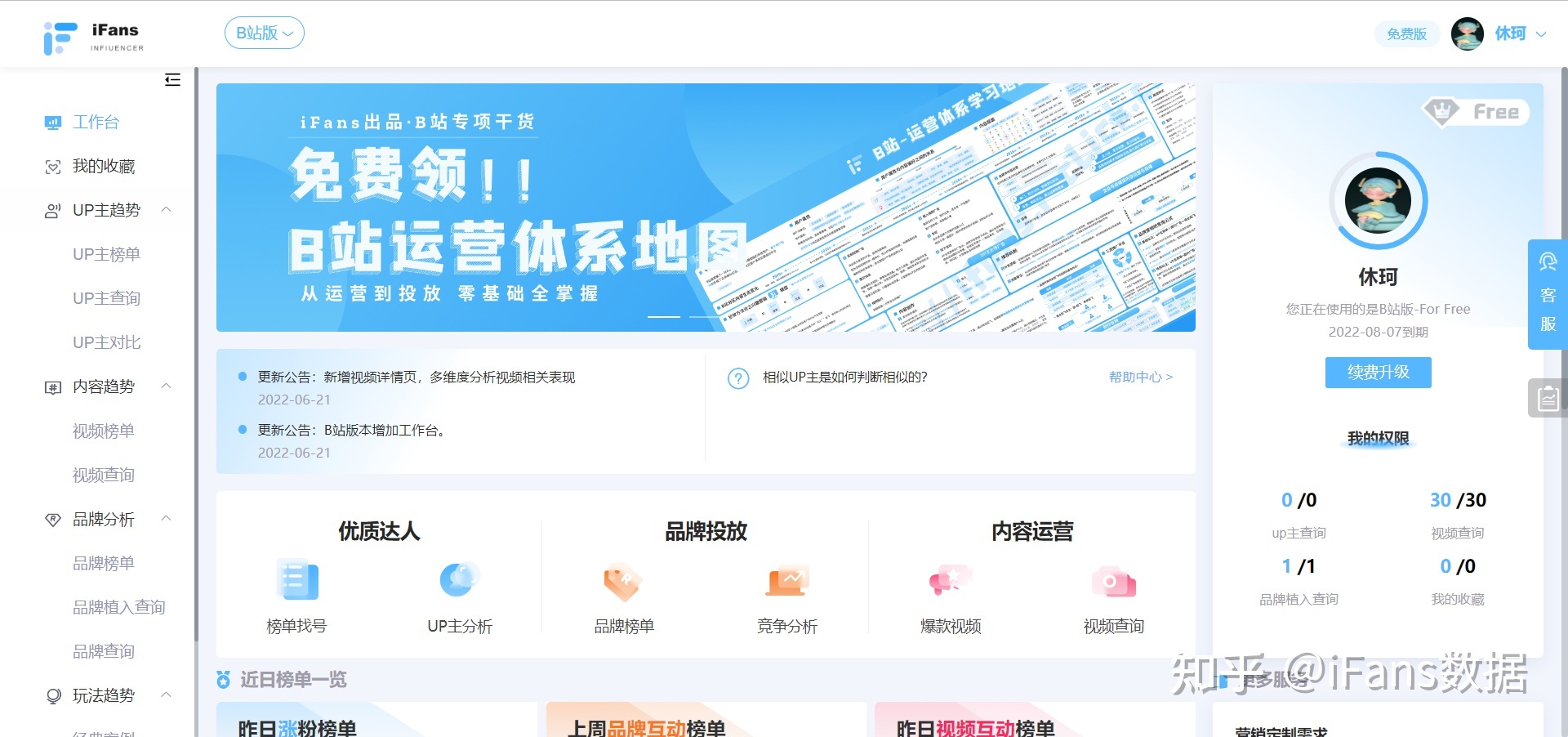
Task: Collapse the 品牌分析 menu section
Action: (x=166, y=518)
